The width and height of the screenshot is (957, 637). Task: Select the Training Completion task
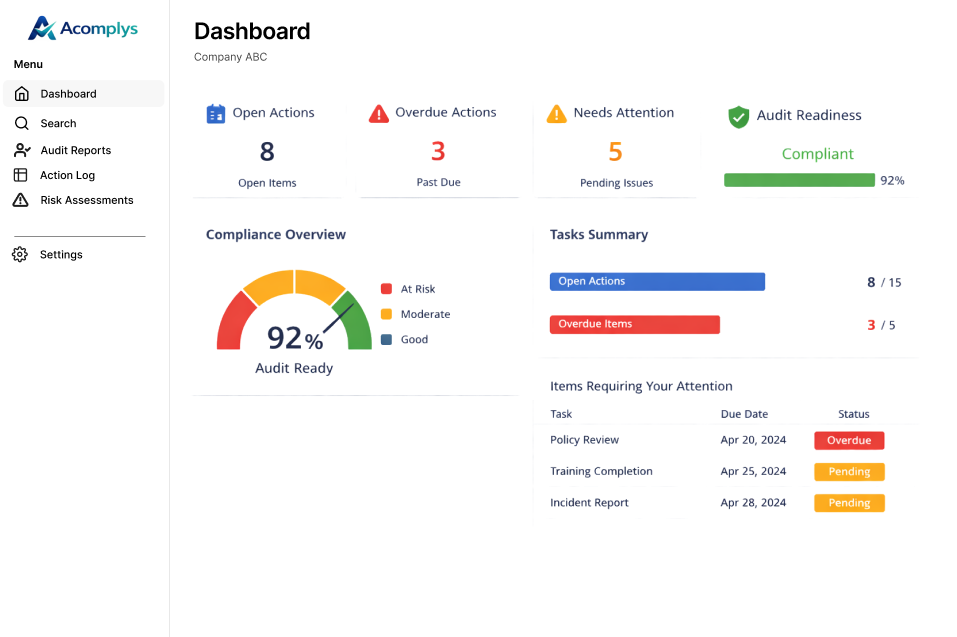[601, 471]
